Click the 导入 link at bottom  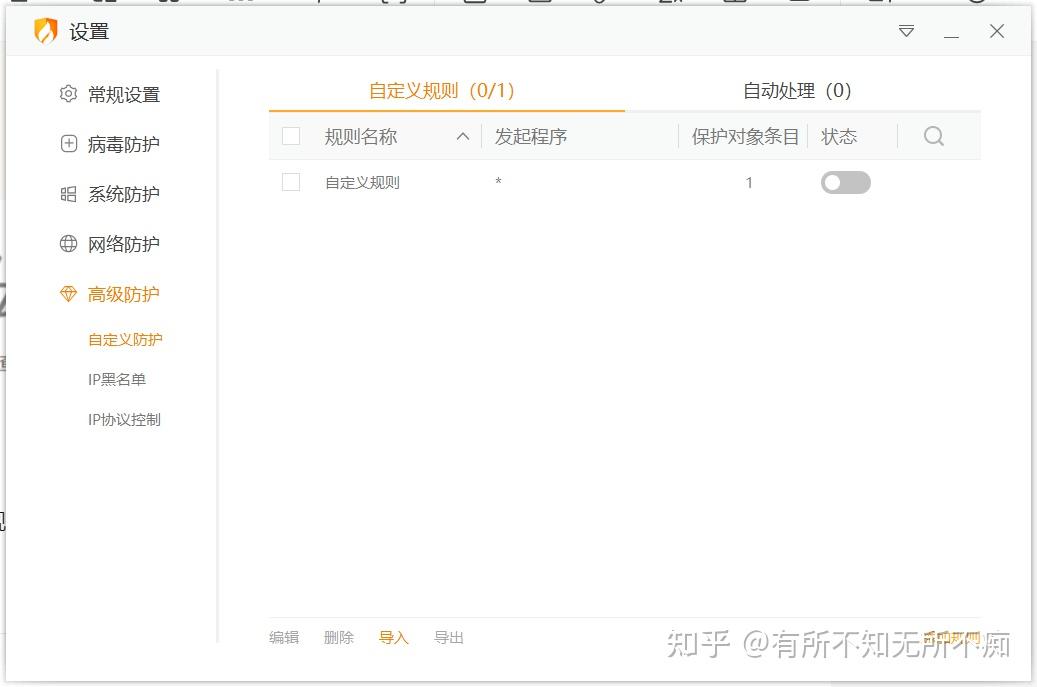(x=394, y=637)
